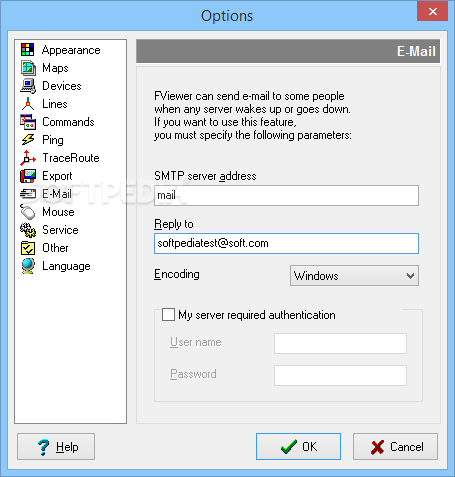Click the Mouse icon in sidebar

point(28,212)
